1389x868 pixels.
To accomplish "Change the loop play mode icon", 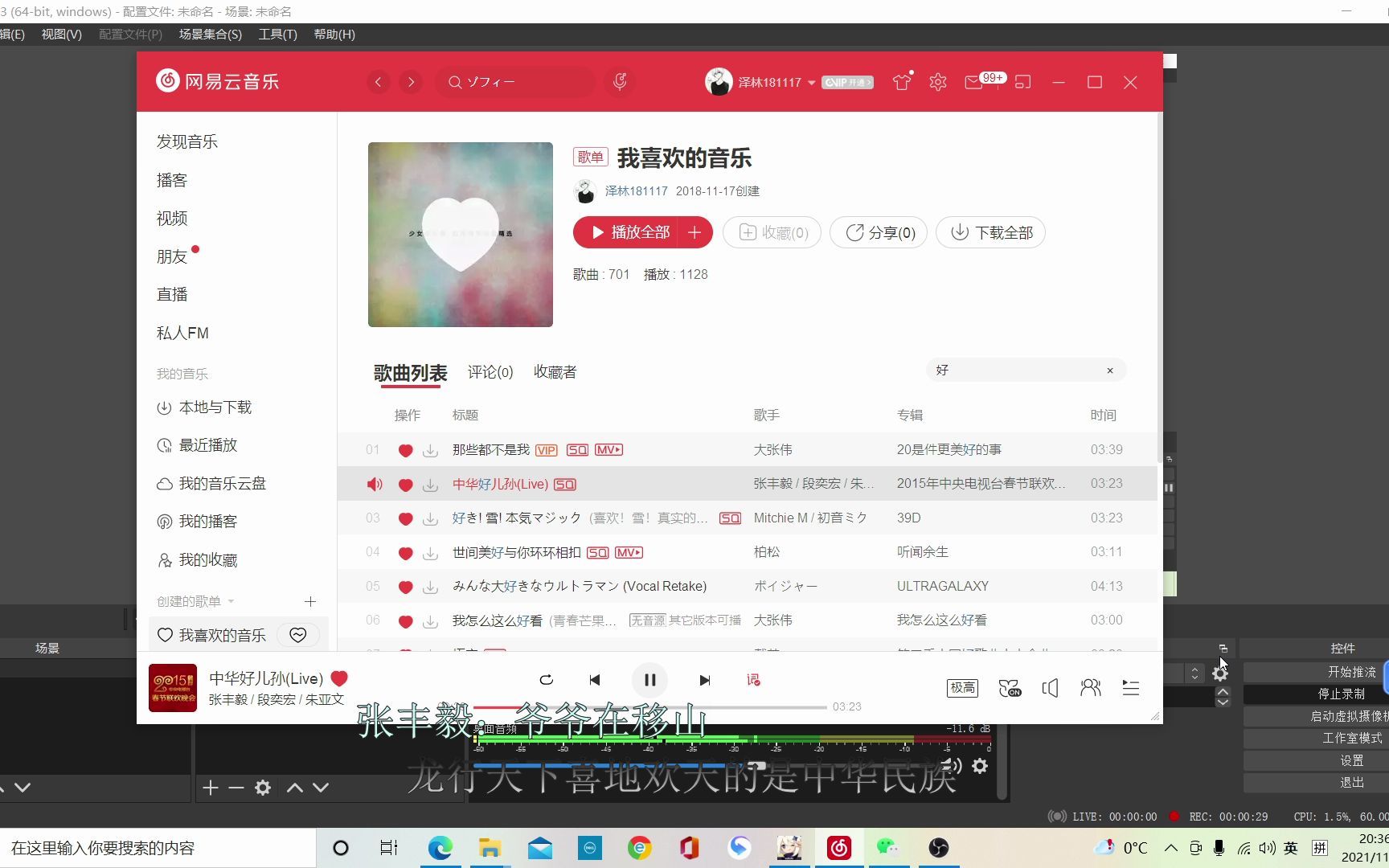I will 547,680.
